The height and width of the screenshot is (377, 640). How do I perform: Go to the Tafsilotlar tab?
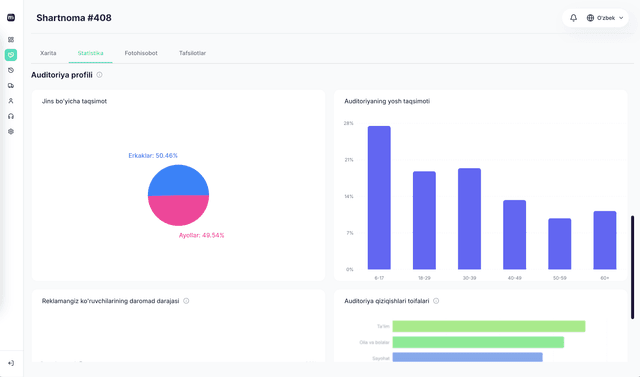tap(192, 53)
